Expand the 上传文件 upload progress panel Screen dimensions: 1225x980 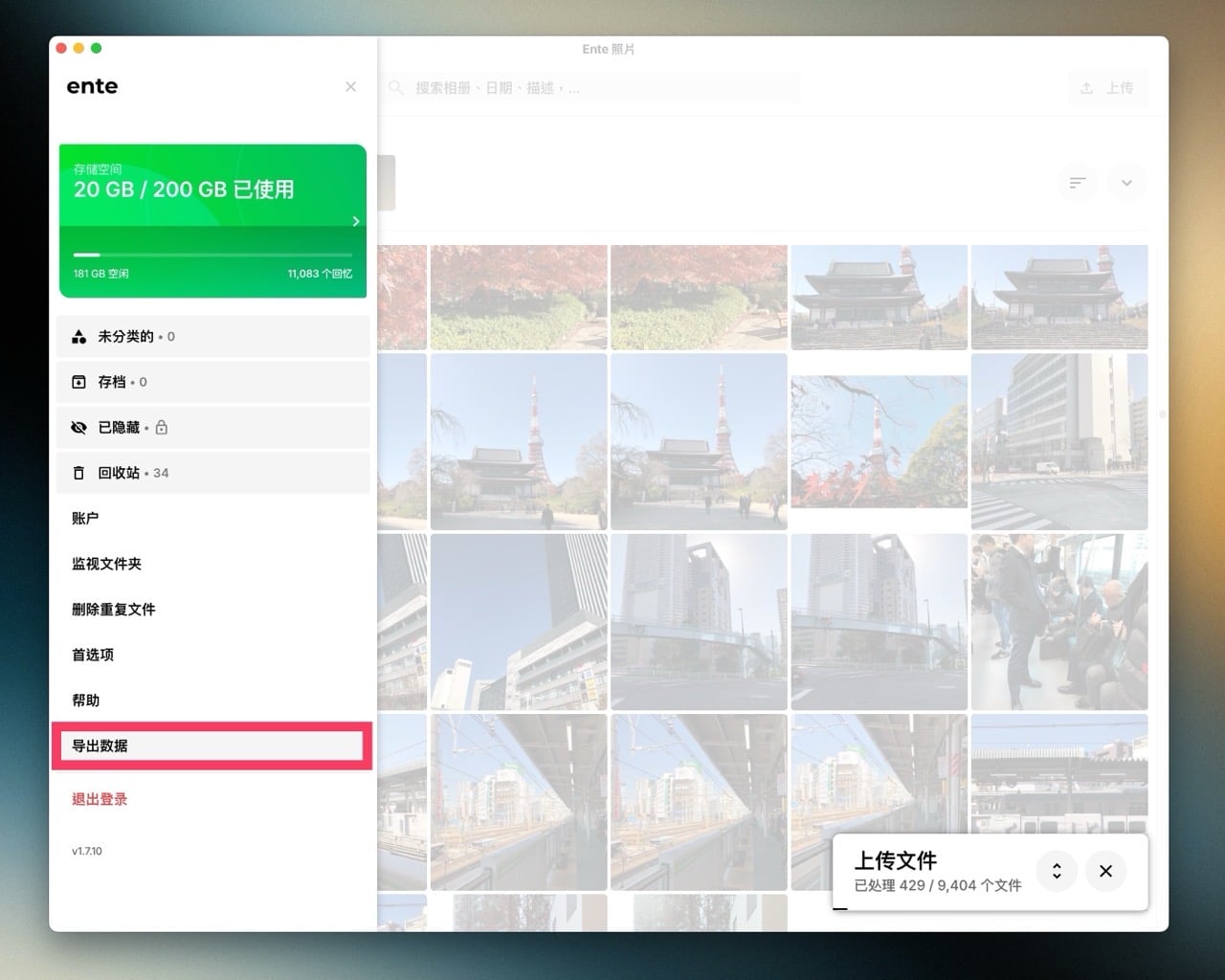(x=1057, y=871)
